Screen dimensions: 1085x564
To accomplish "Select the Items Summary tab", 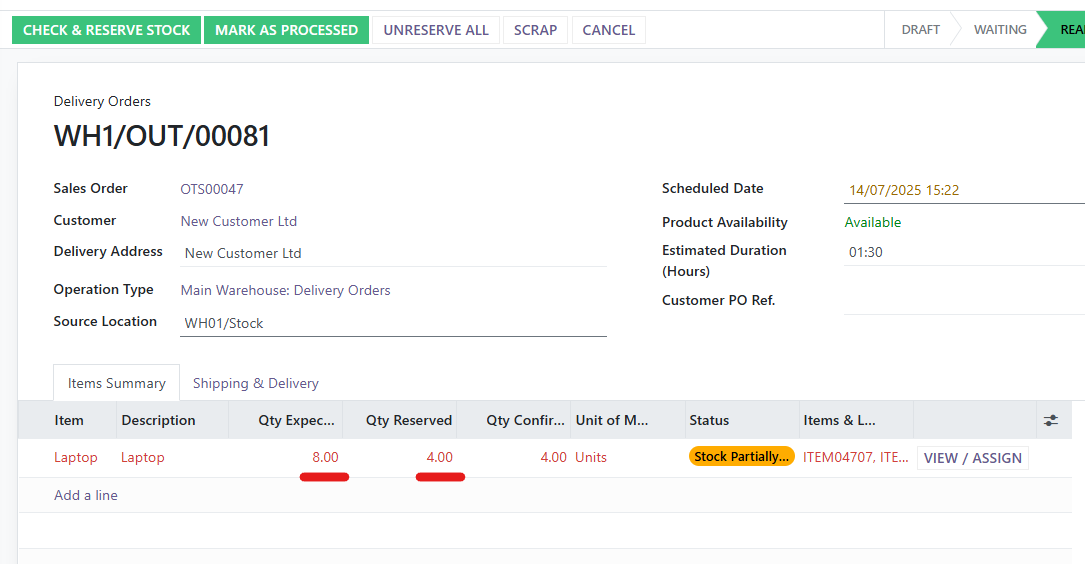I will [116, 383].
